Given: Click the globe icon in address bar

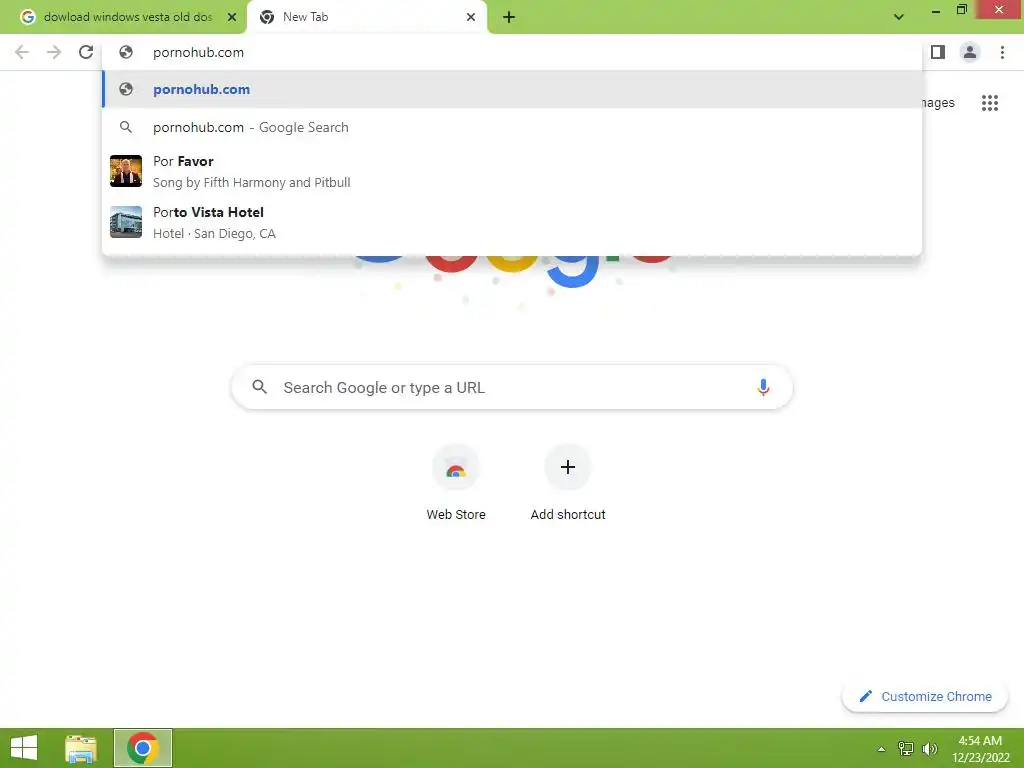Looking at the screenshot, I should point(126,52).
